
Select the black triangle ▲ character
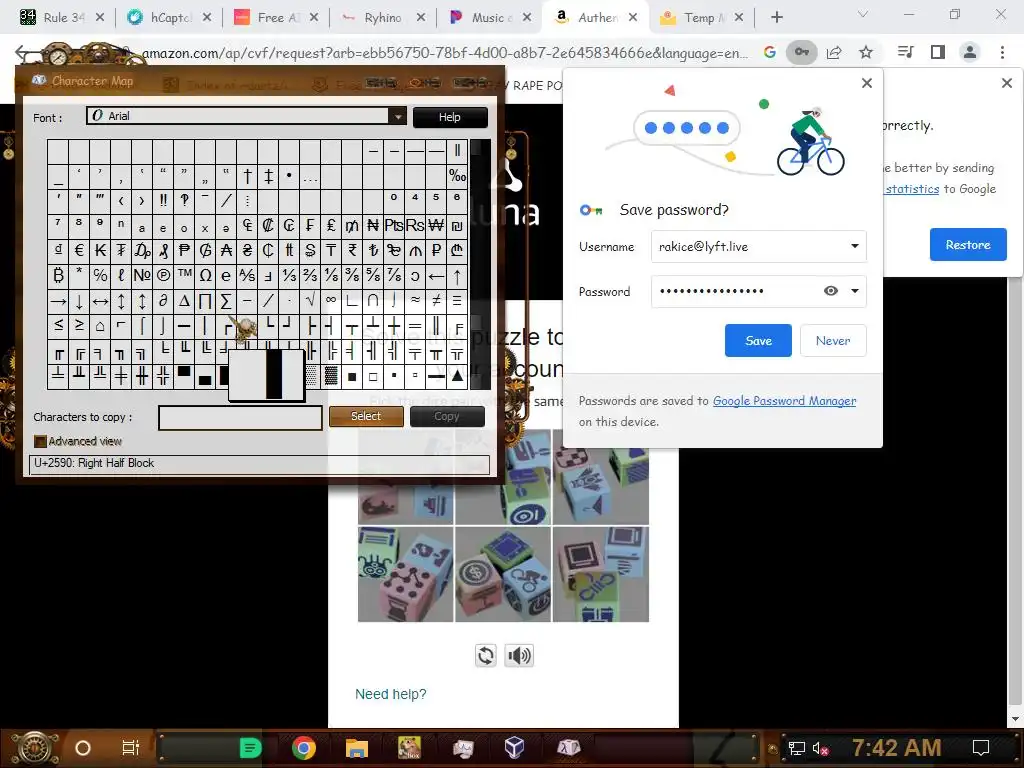click(x=457, y=376)
